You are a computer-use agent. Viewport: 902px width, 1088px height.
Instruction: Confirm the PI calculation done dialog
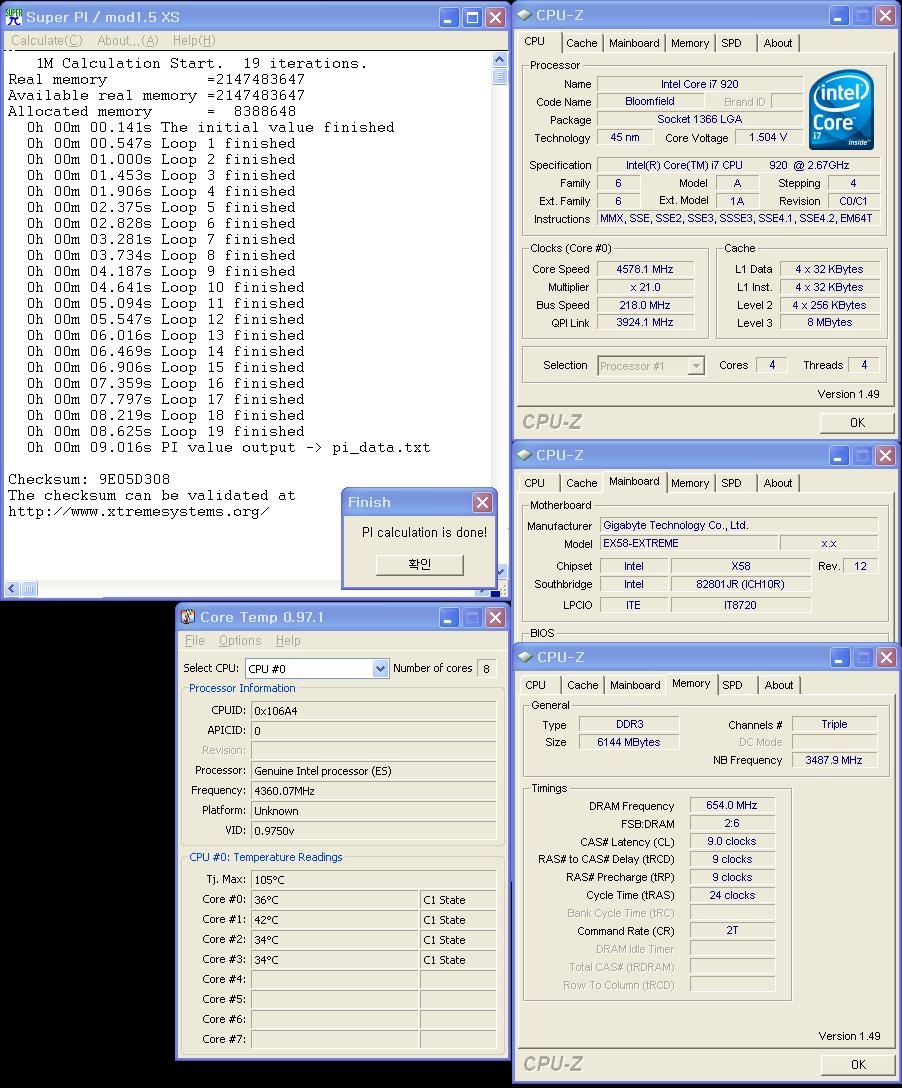click(x=420, y=565)
